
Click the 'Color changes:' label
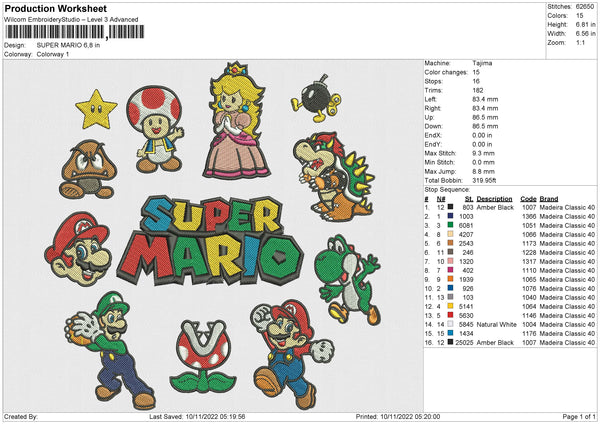(x=446, y=72)
